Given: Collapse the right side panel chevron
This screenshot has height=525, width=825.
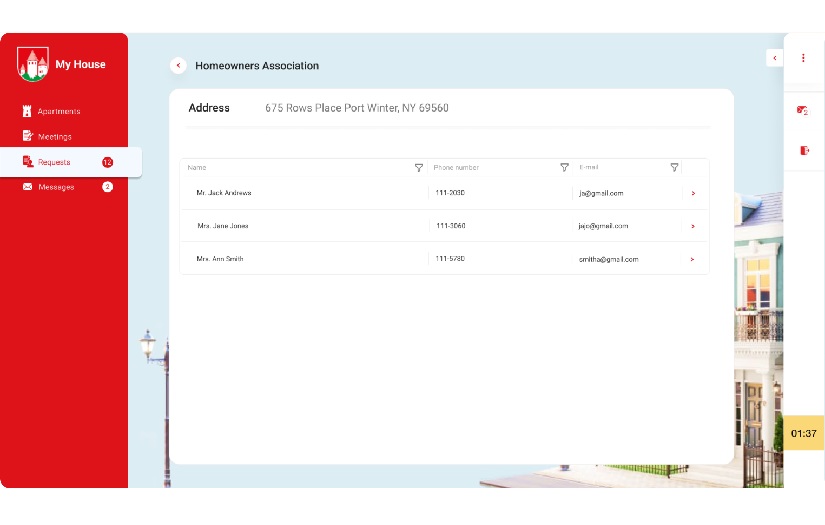Looking at the screenshot, I should (774, 58).
